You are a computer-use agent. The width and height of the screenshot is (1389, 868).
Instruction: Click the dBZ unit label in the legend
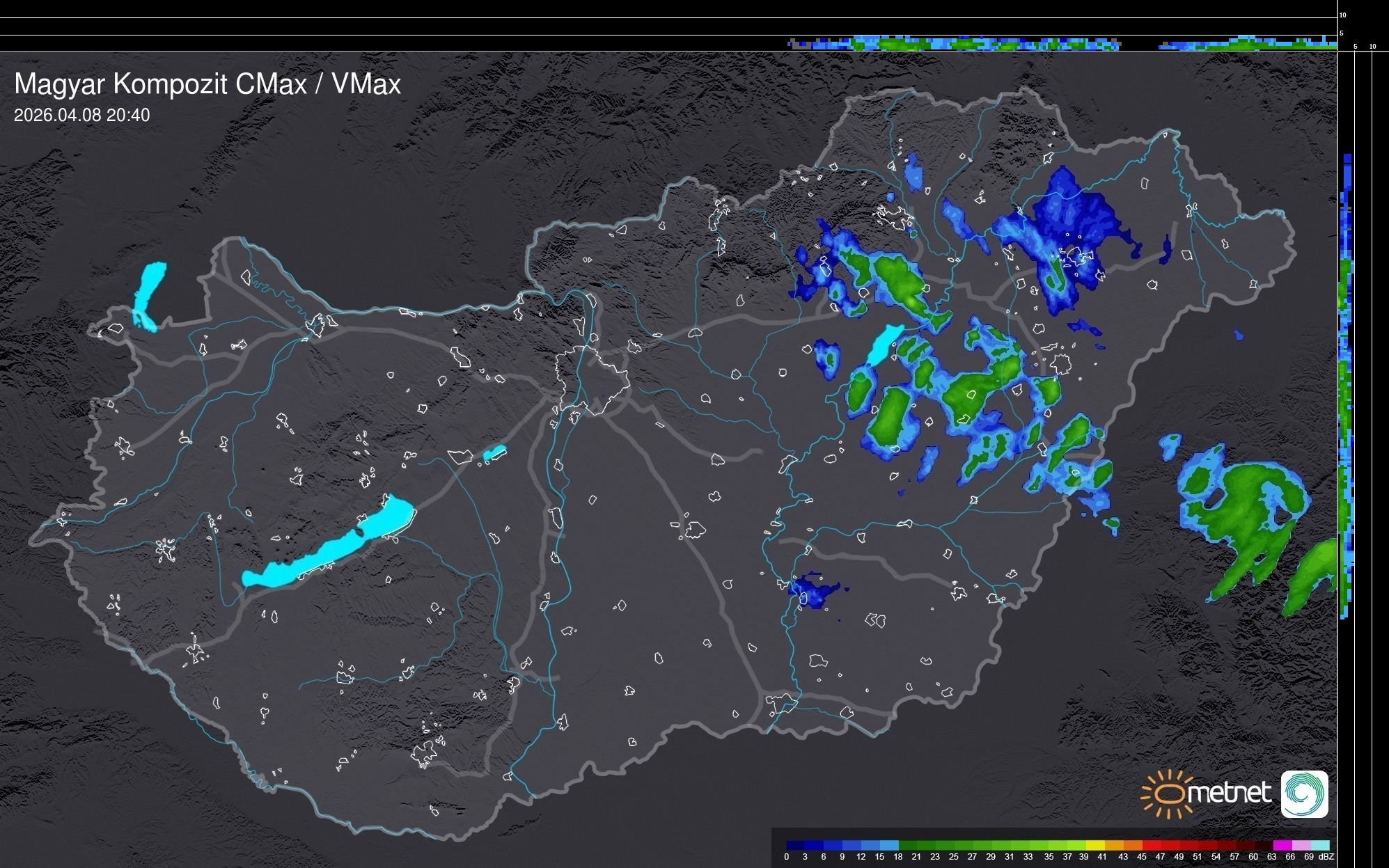pos(1326,857)
